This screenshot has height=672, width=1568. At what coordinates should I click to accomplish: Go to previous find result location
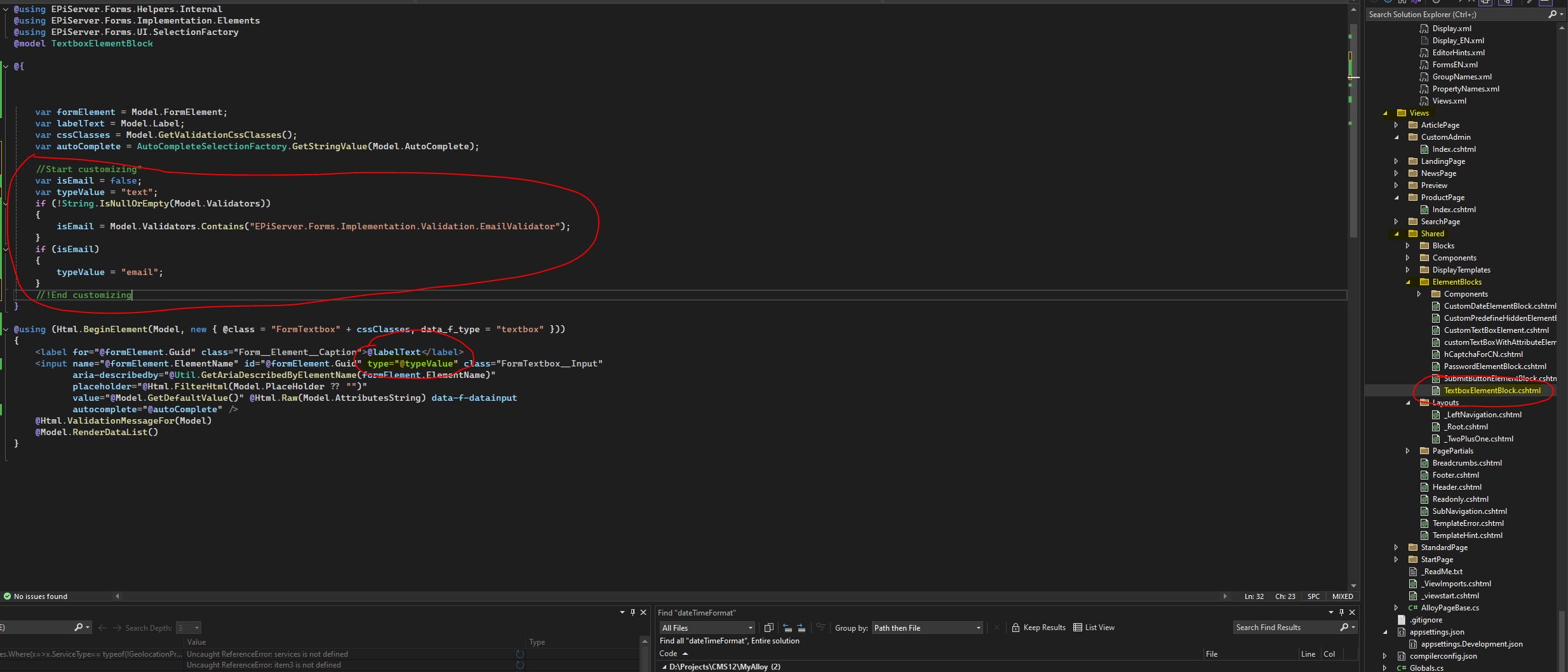(787, 628)
